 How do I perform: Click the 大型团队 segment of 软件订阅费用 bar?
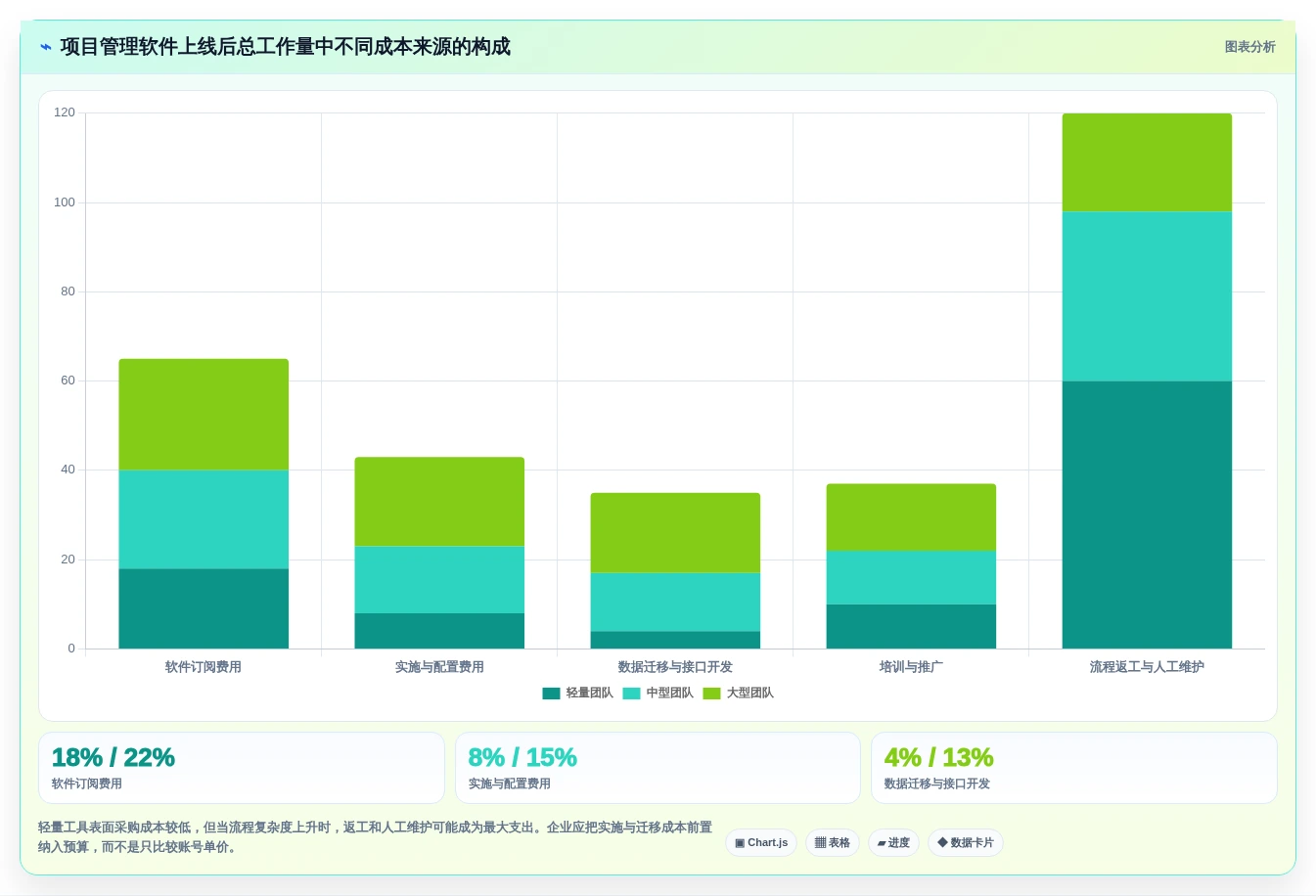204,415
